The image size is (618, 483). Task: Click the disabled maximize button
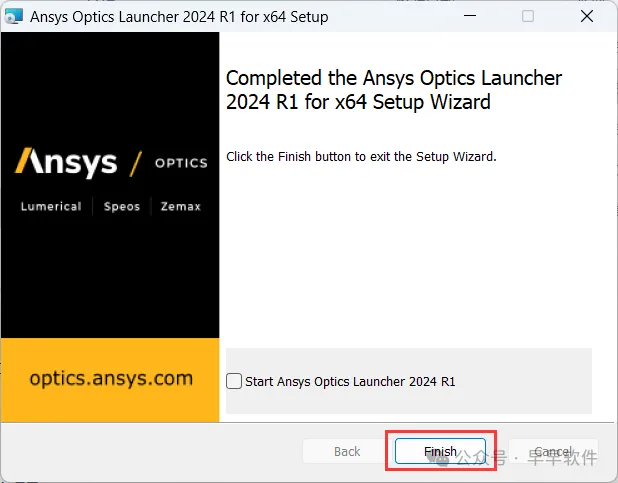point(528,16)
